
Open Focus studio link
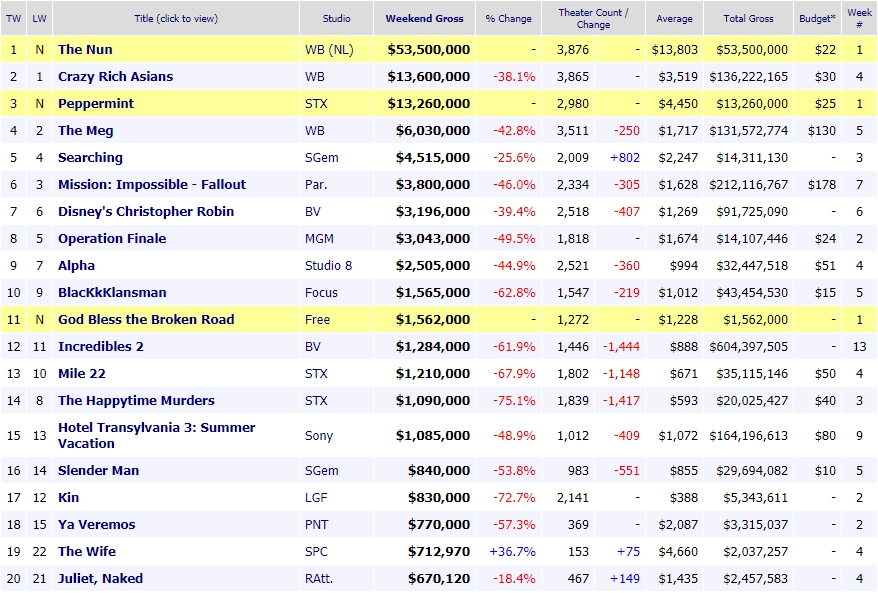pos(321,292)
